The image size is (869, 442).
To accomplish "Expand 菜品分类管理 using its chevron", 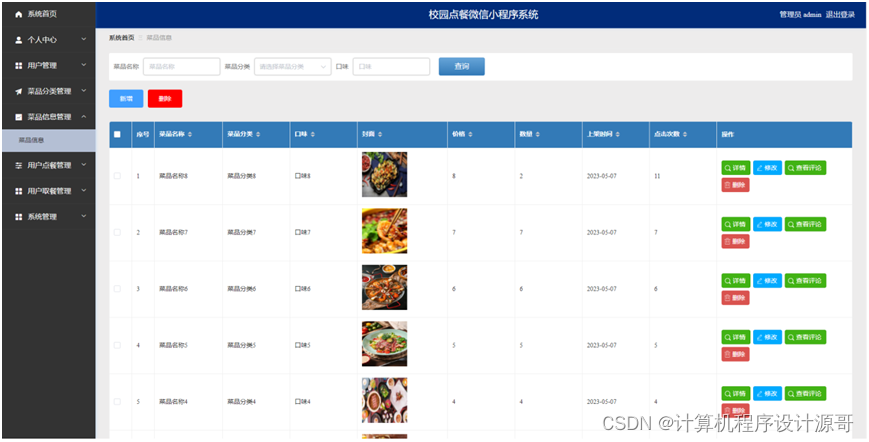I will pos(84,91).
